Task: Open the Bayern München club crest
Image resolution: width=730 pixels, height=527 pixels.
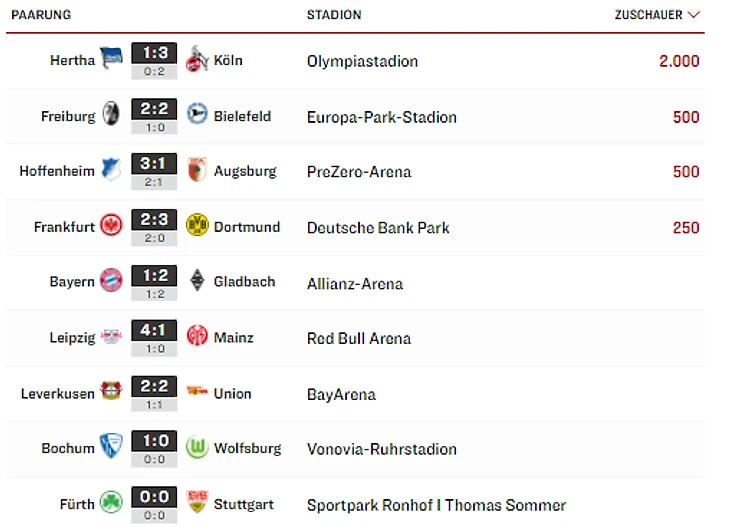Action: pos(111,282)
